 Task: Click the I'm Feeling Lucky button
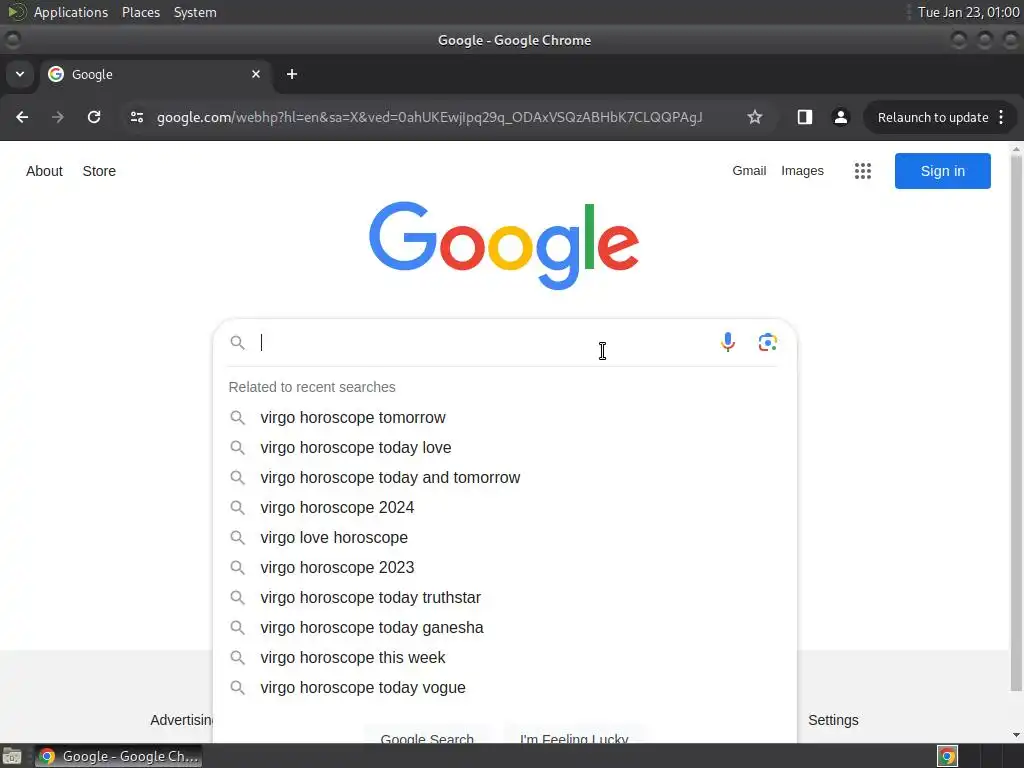point(574,734)
